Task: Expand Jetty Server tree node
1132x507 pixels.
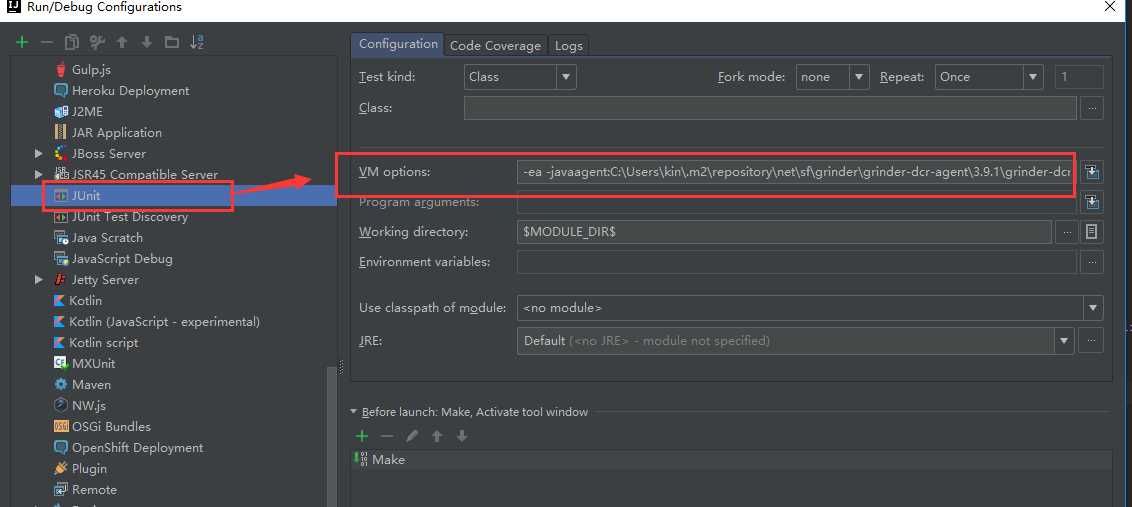Action: coord(39,280)
